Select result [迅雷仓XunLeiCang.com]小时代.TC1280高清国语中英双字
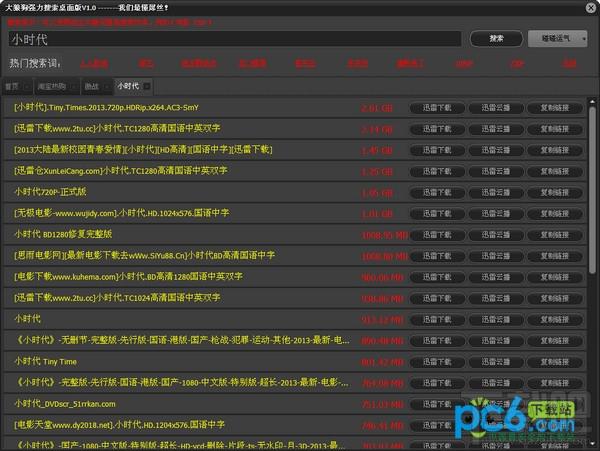This screenshot has width=600, height=451. point(121,171)
